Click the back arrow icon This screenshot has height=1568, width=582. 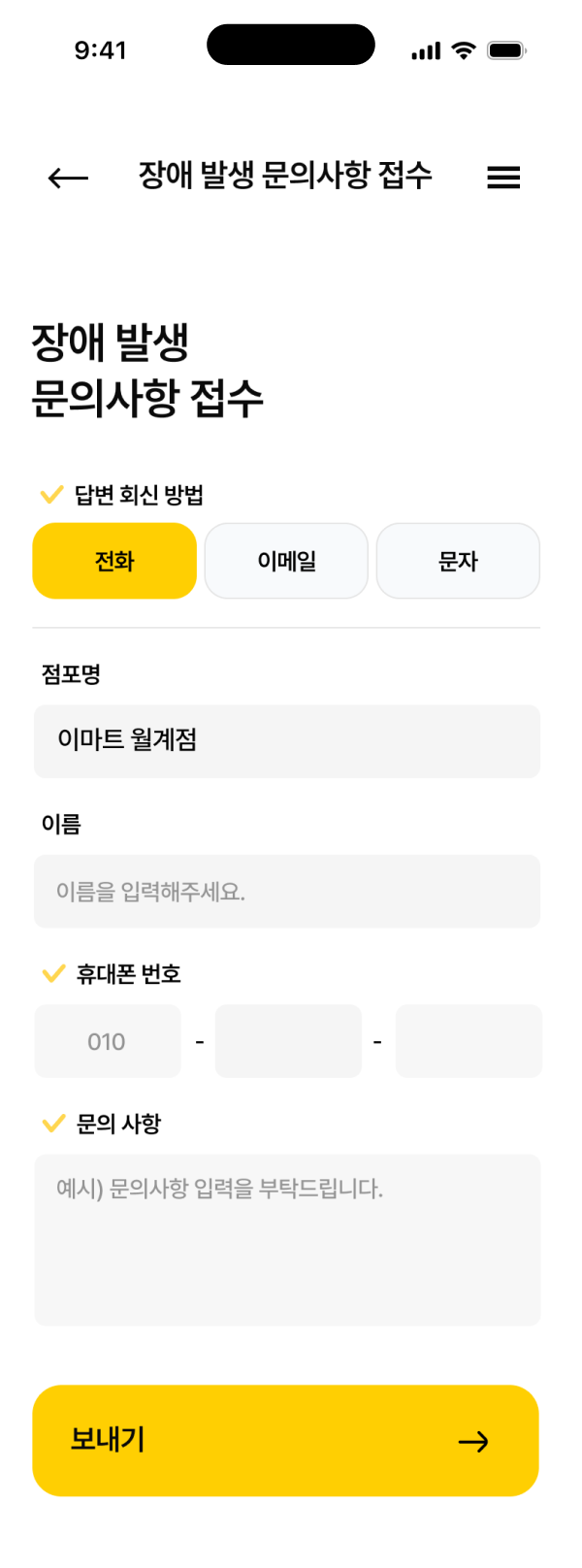[x=64, y=178]
